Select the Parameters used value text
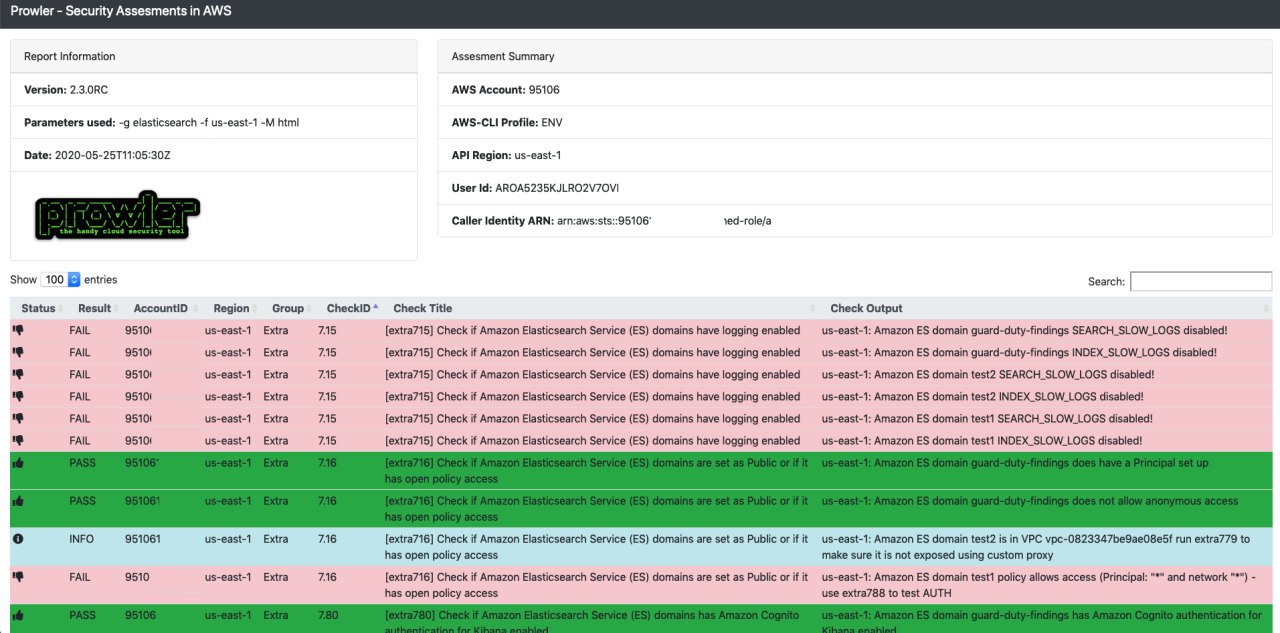The height and width of the screenshot is (633, 1280). point(209,123)
